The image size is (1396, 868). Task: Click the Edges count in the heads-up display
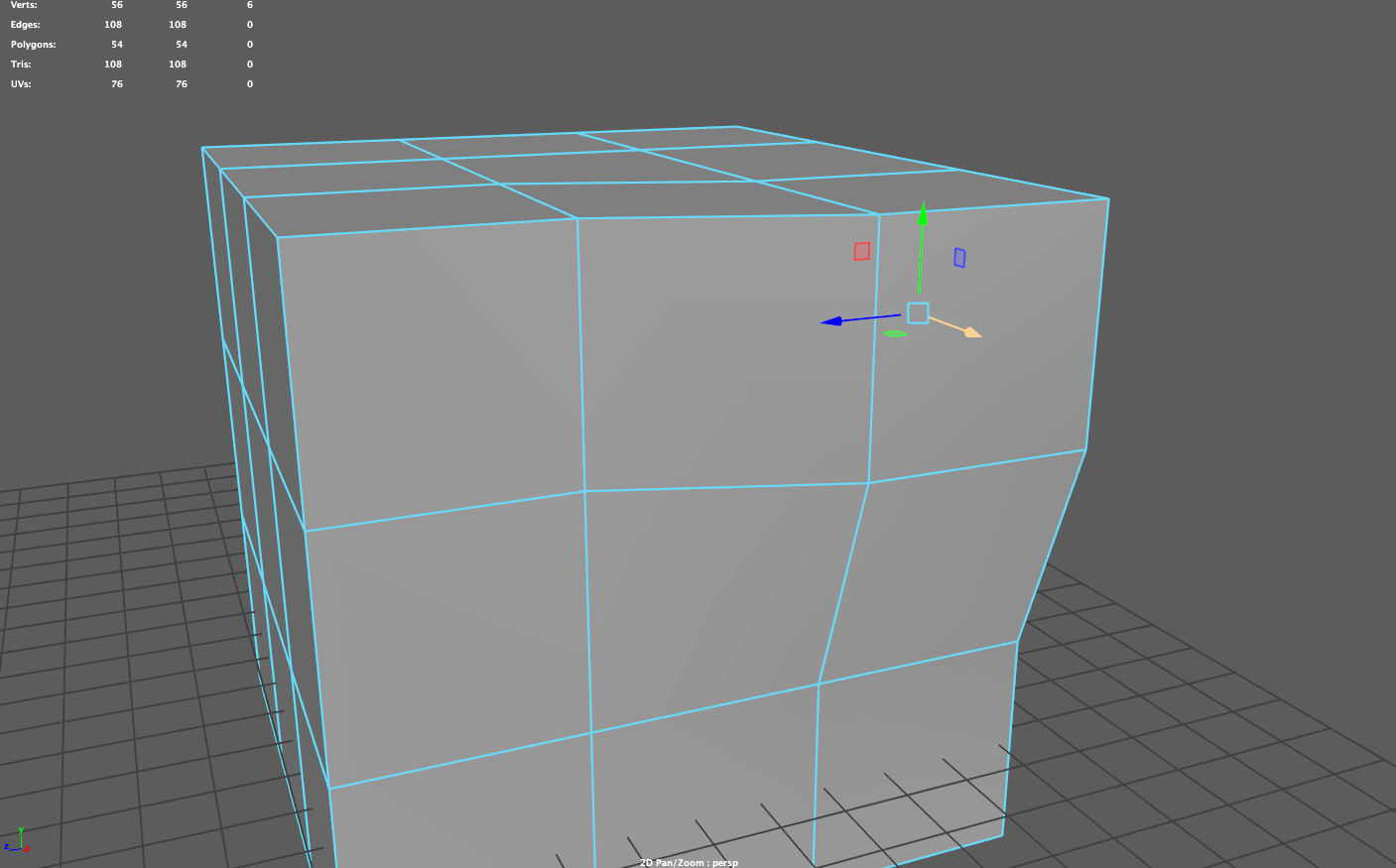(x=112, y=24)
